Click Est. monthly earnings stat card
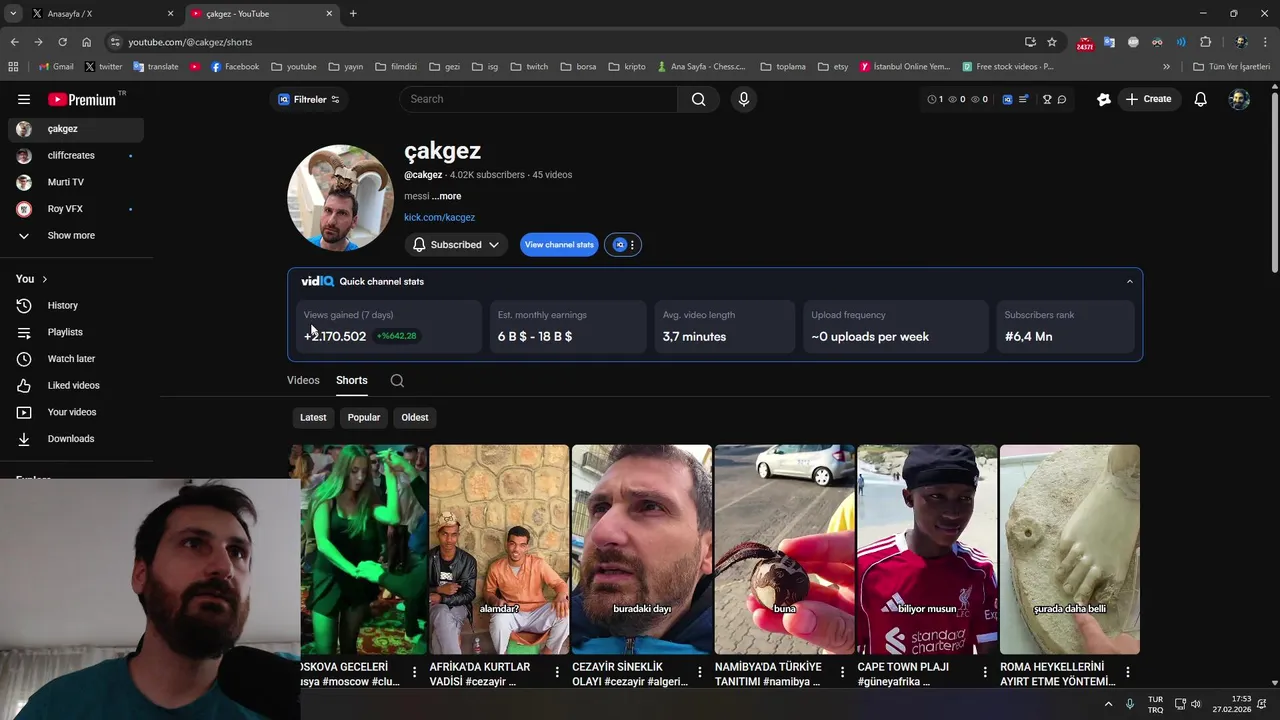 pyautogui.click(x=568, y=327)
